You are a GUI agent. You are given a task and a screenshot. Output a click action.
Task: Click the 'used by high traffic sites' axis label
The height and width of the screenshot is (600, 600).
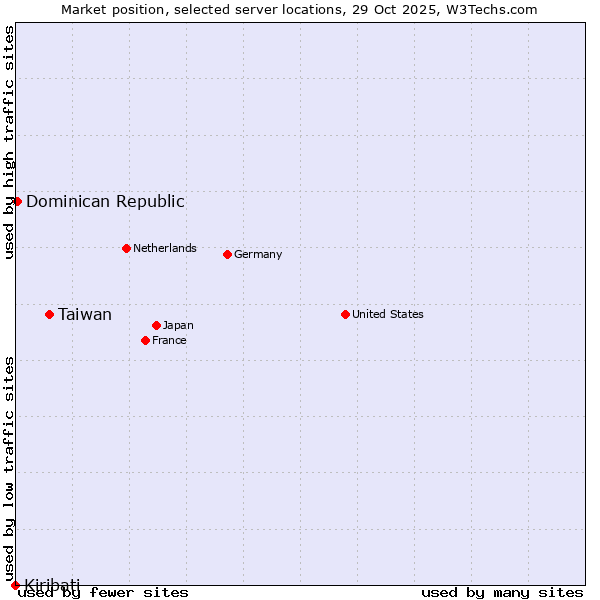pos(9,142)
